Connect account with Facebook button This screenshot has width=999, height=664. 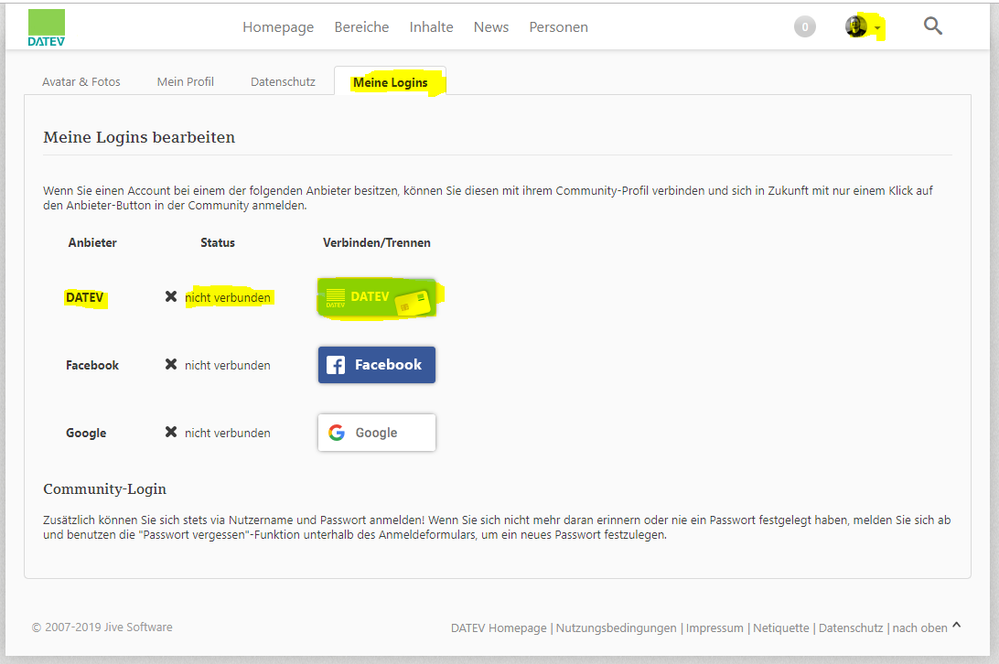(x=376, y=365)
